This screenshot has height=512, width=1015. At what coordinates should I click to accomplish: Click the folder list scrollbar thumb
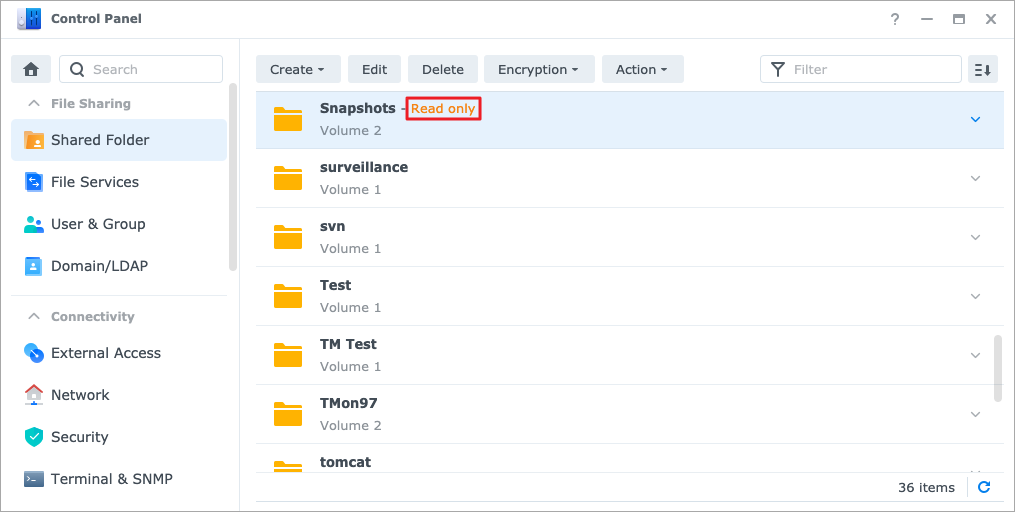coord(998,368)
